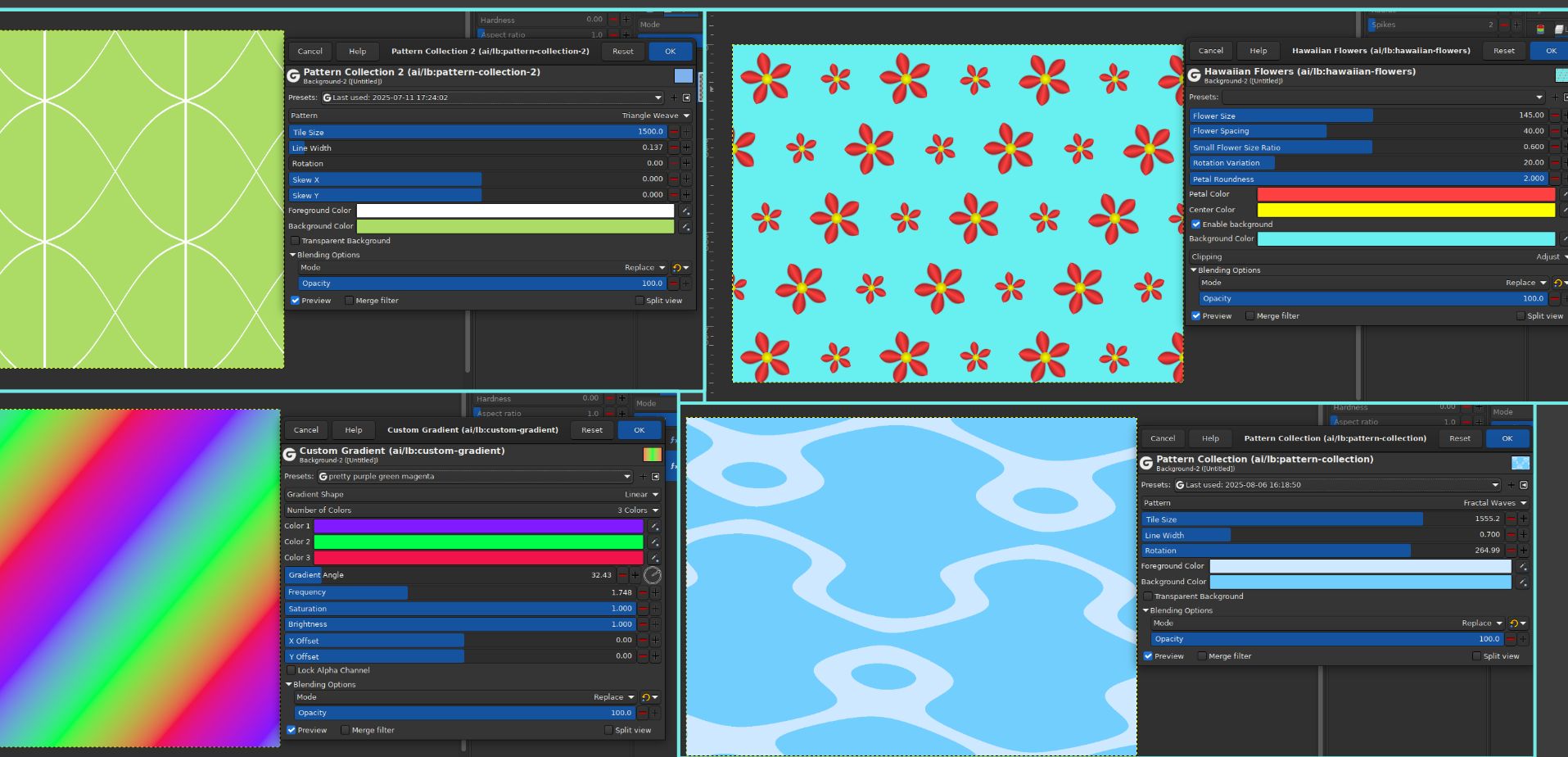
Task: Open Presets dropdown in Custom Gradient
Action: 475,476
